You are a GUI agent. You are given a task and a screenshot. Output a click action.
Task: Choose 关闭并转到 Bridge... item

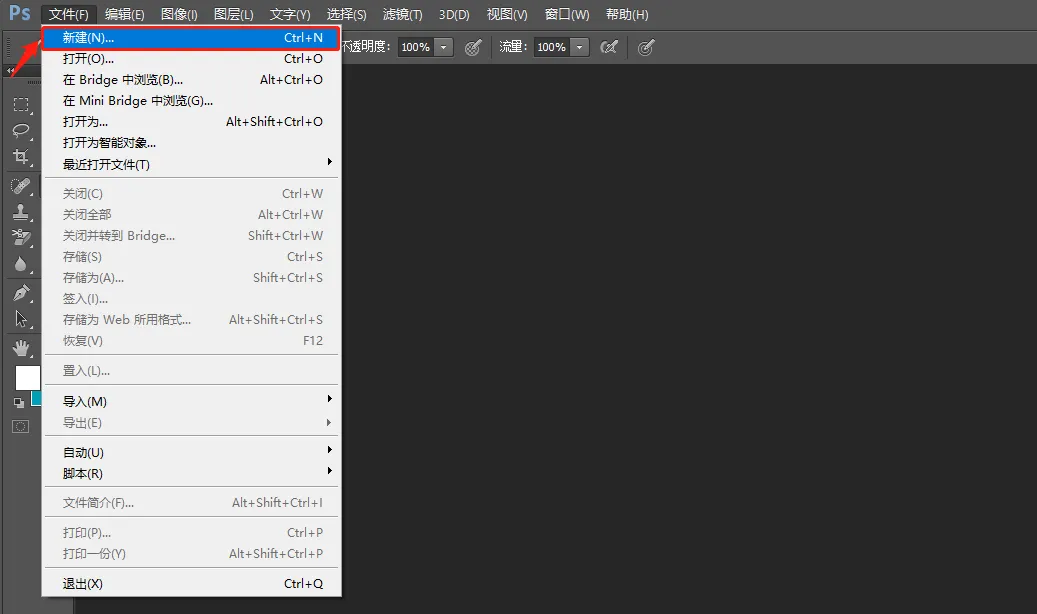(192, 236)
